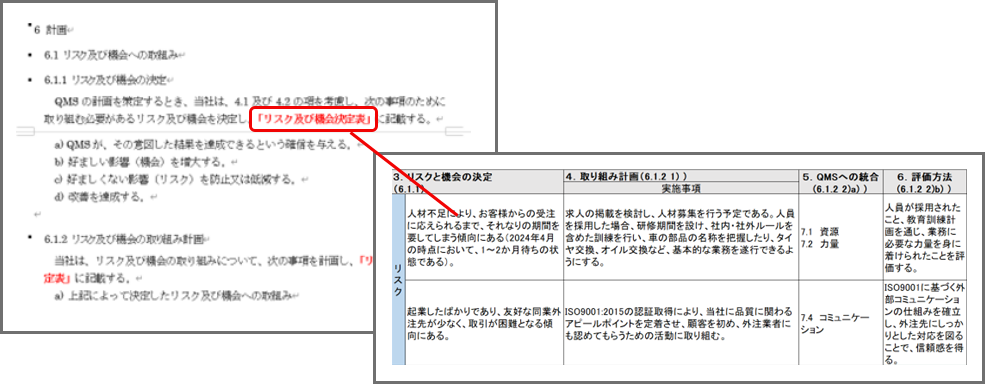Click the sub-header "実施事項"

tap(681, 189)
